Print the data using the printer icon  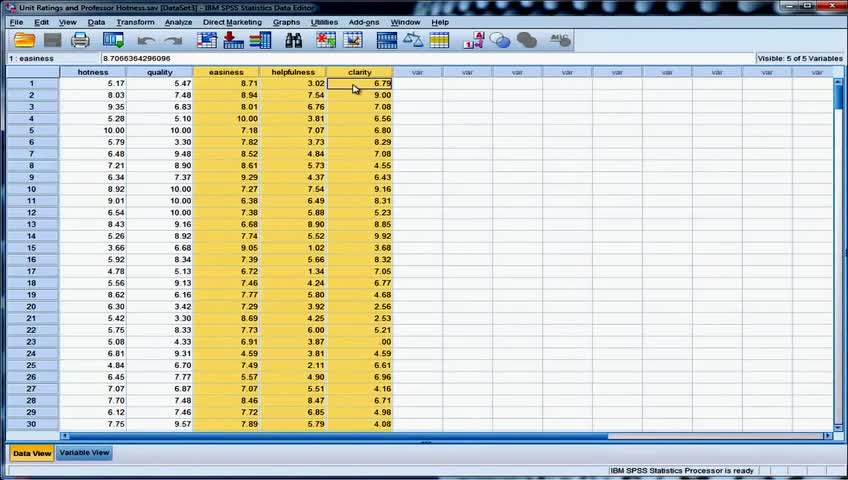[80, 40]
